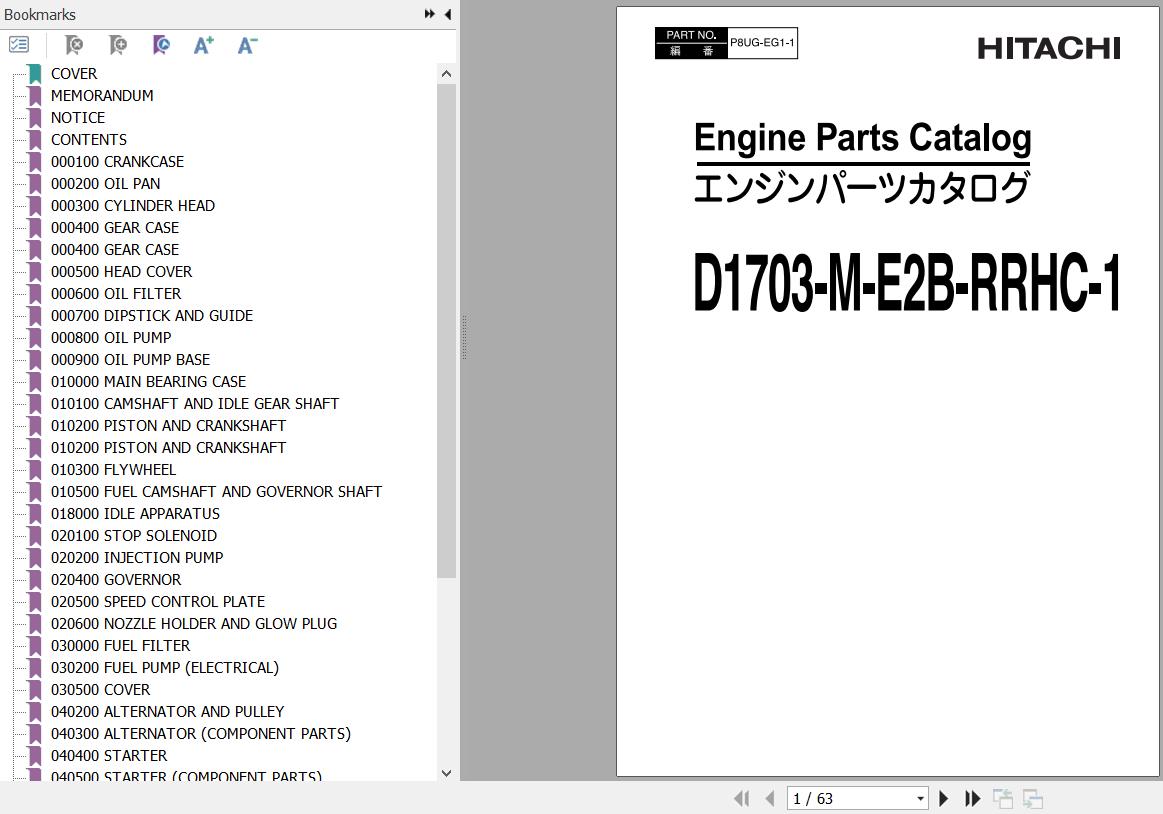This screenshot has width=1163, height=814.
Task: Click the model number D1703-M-E2B-RRHC-1
Action: coord(906,283)
